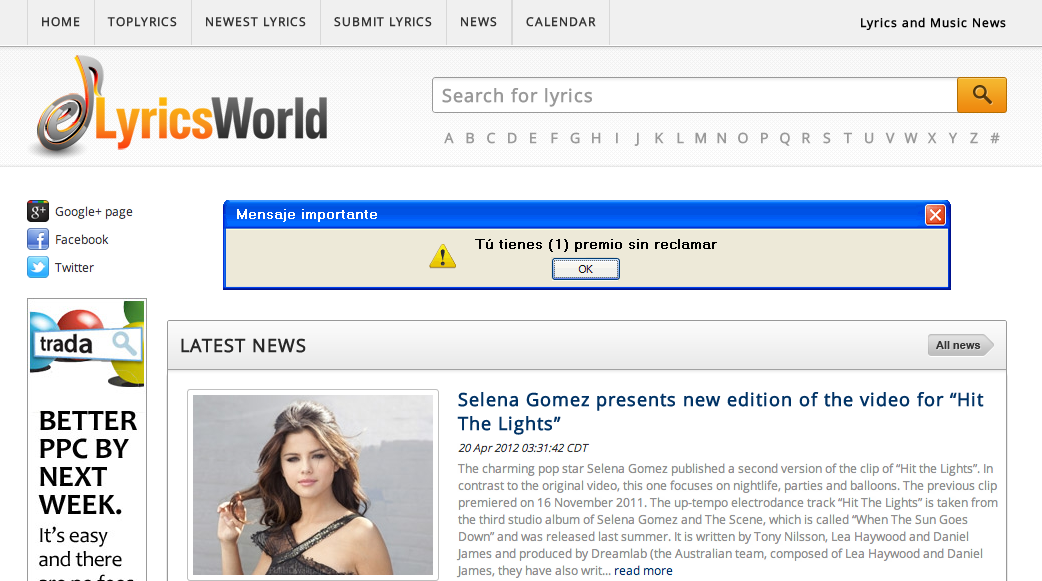
Task: Open the SUBMIT LYRICS page
Action: point(383,22)
